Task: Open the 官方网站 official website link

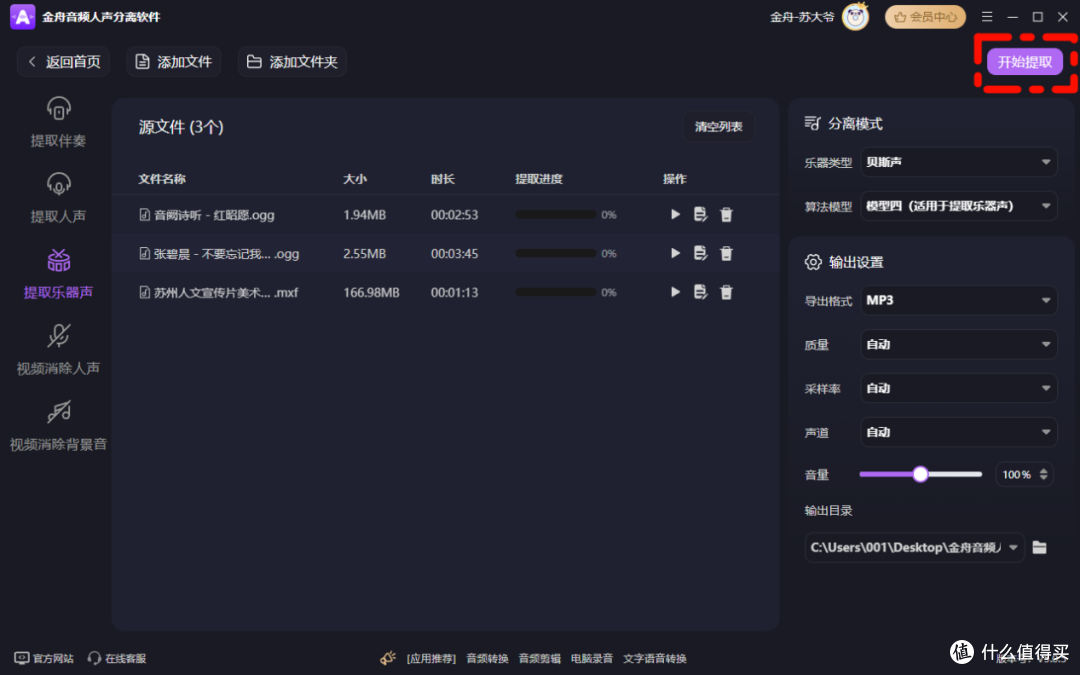Action: pyautogui.click(x=44, y=658)
